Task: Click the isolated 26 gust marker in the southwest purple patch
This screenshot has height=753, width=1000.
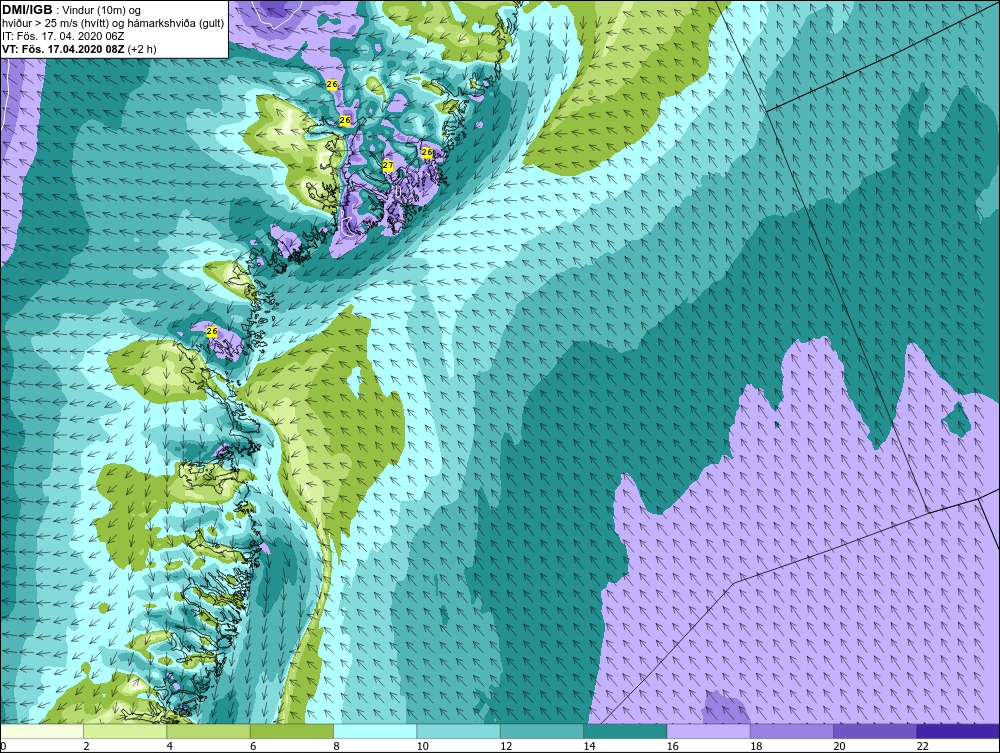Action: tap(212, 332)
